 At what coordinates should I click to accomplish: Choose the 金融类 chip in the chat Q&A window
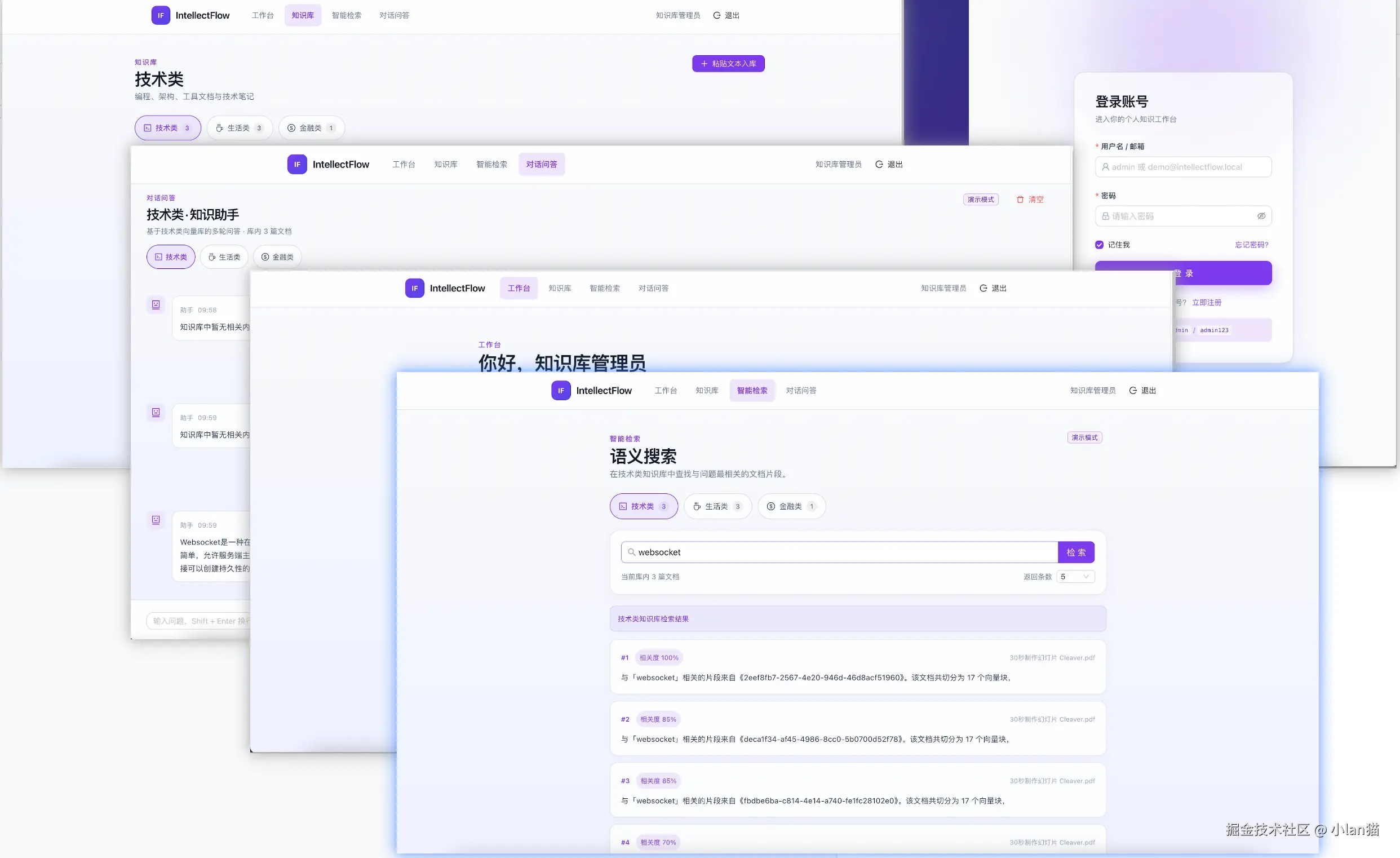[x=277, y=257]
